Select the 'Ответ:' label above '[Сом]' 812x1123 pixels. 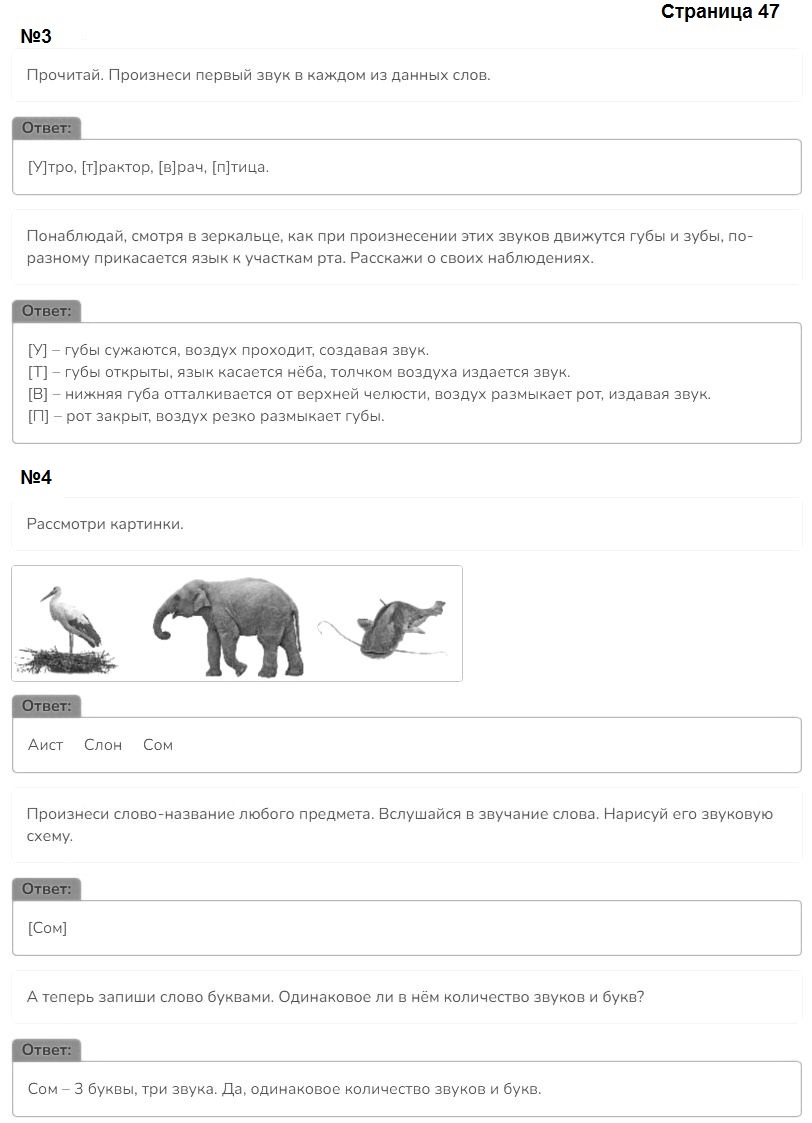(x=47, y=890)
